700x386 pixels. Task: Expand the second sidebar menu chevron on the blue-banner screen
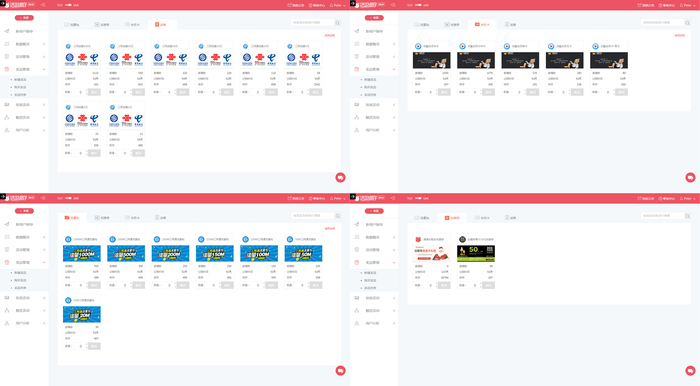(x=44, y=237)
